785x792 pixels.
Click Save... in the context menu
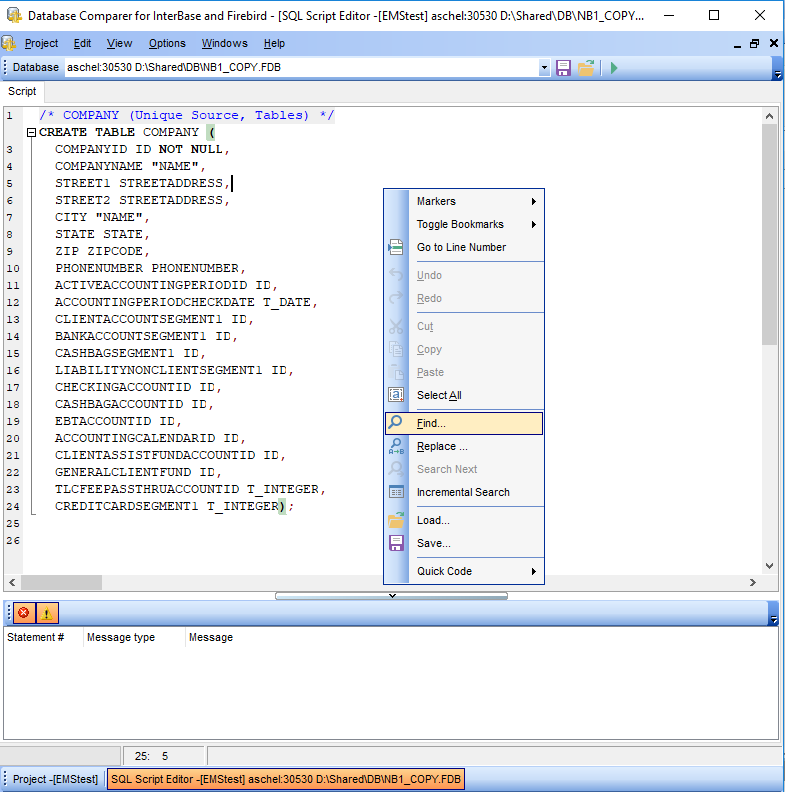point(433,543)
